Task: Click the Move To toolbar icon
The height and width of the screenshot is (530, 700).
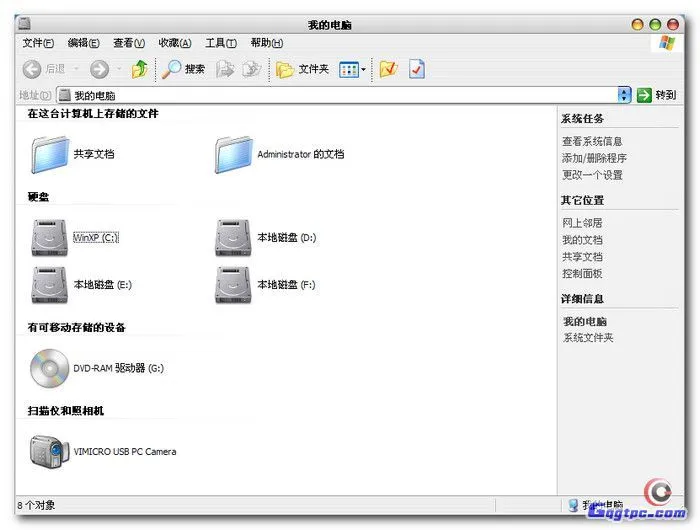Action: pyautogui.click(x=225, y=69)
